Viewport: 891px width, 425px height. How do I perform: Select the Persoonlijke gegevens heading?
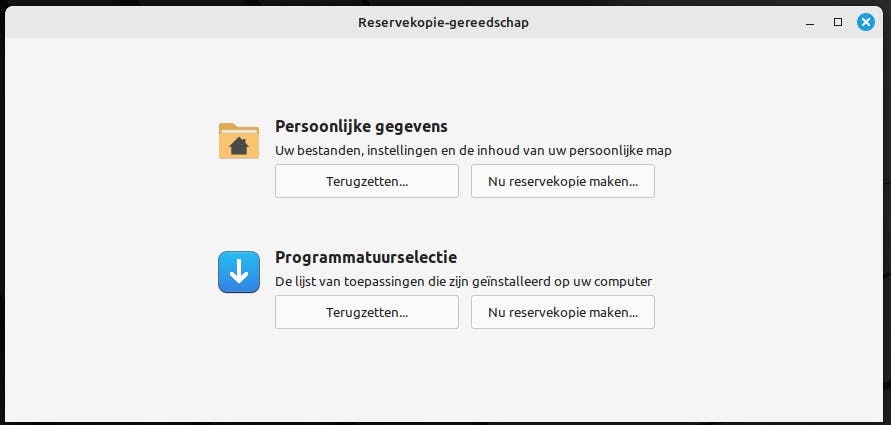click(361, 127)
